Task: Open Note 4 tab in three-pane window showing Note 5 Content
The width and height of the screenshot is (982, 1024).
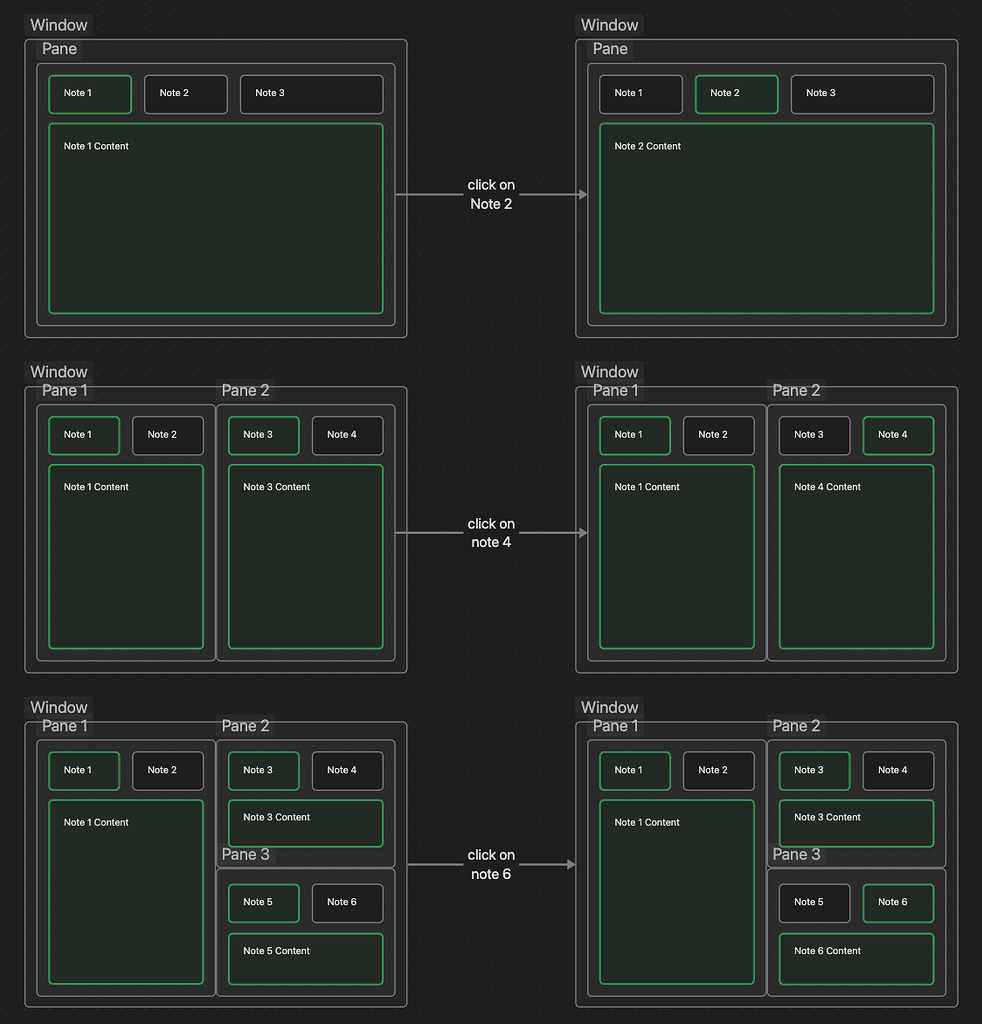Action: [347, 771]
